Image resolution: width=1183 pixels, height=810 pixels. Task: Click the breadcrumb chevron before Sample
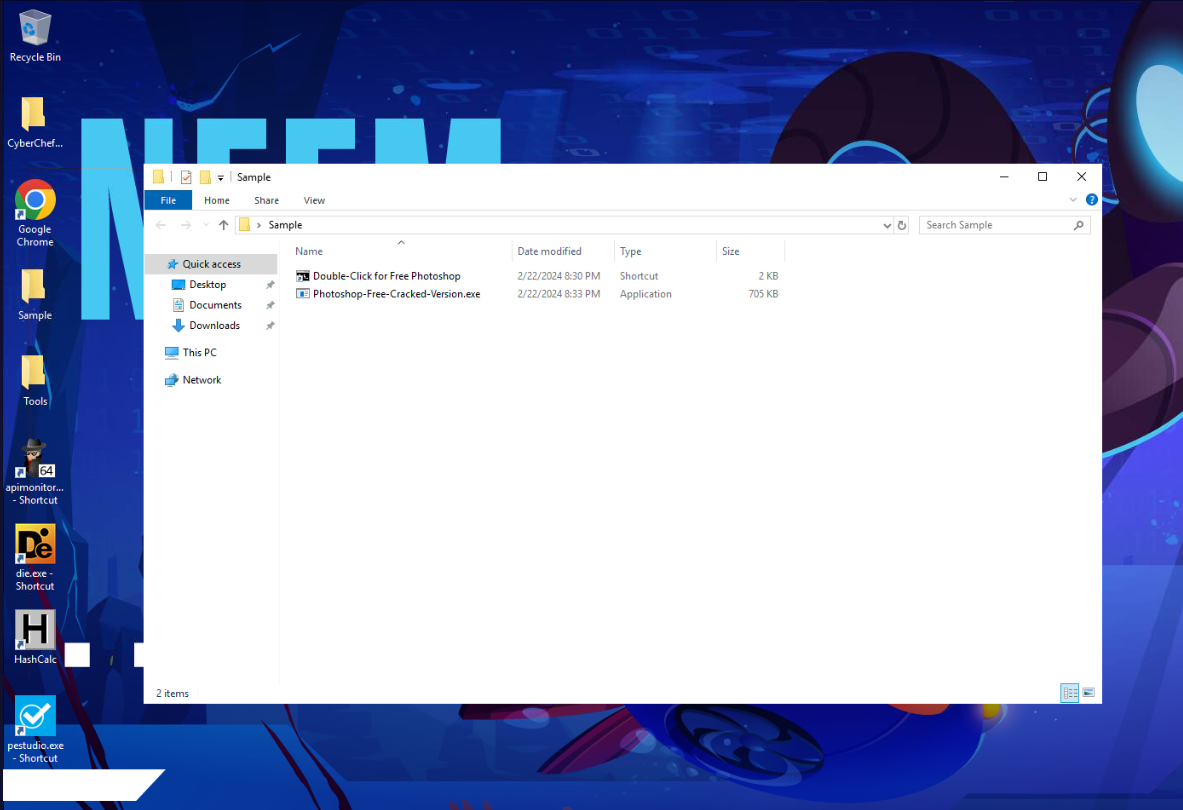[x=259, y=225]
